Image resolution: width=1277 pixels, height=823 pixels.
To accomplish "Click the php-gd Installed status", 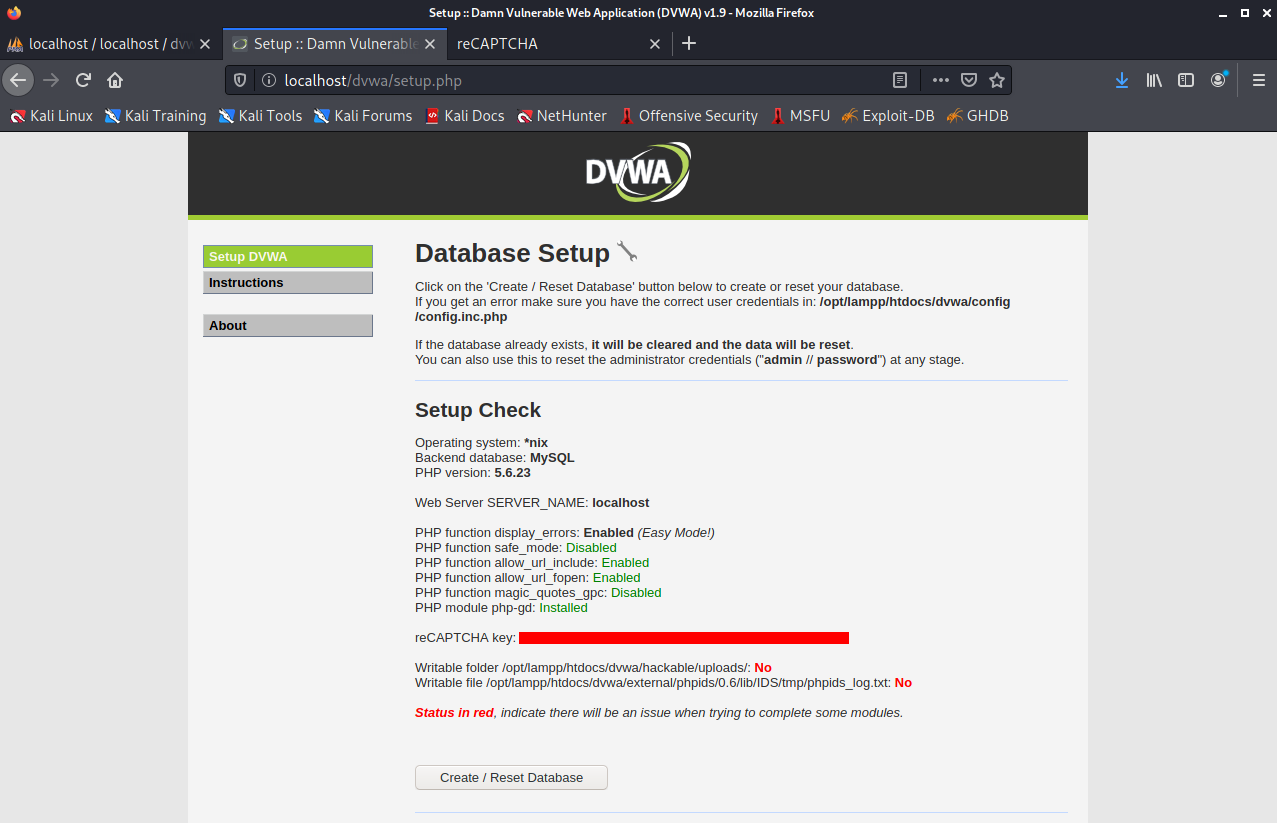I will (563, 608).
